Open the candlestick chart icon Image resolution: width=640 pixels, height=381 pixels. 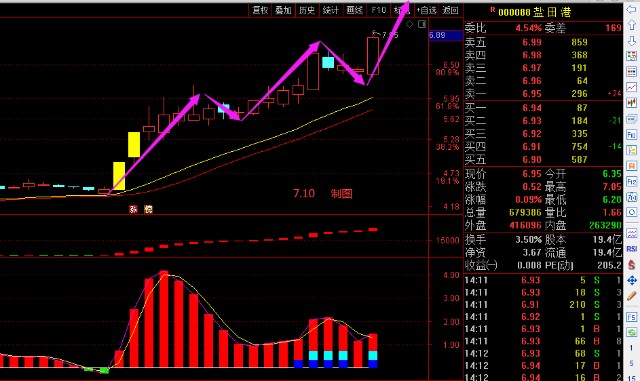click(x=631, y=102)
